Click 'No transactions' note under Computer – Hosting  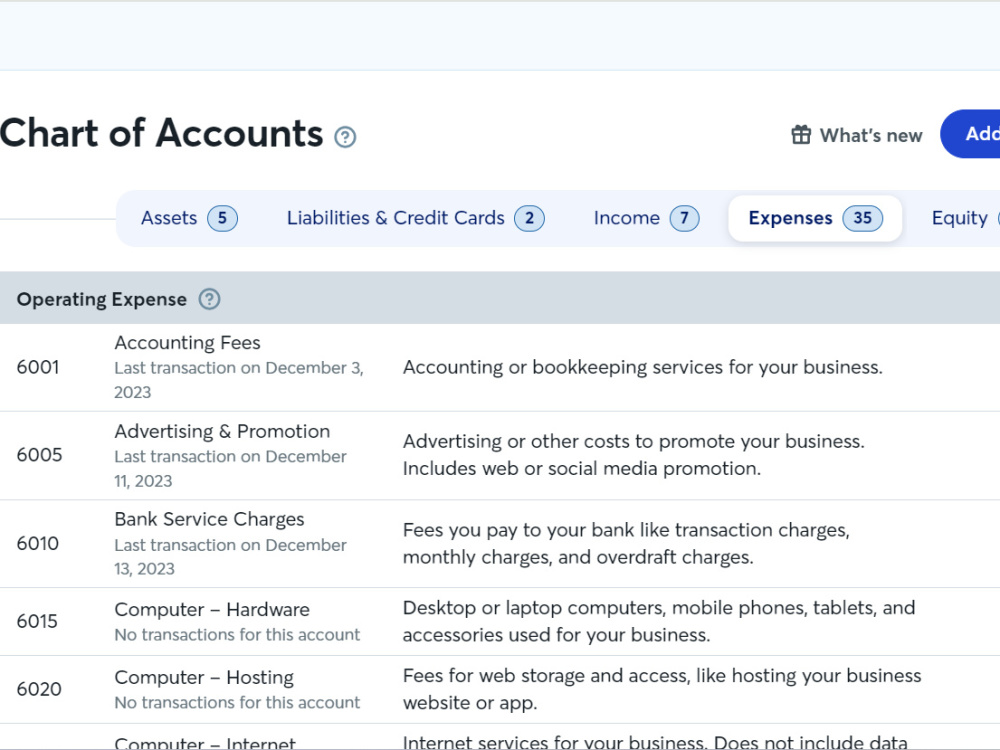[237, 703]
